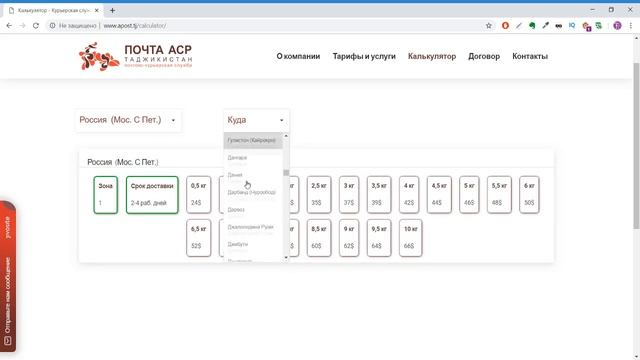
Task: Select the 3,5 кг 39$ tariff card
Action: pos(379,195)
